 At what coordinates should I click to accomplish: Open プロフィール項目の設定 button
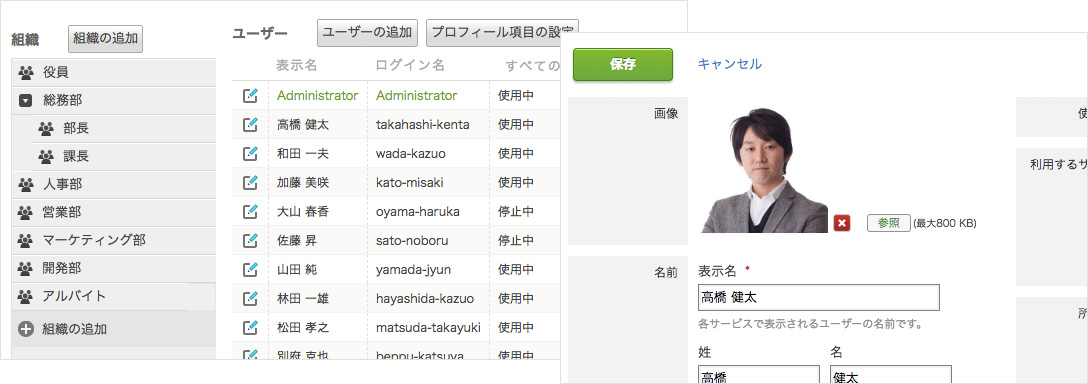[502, 33]
